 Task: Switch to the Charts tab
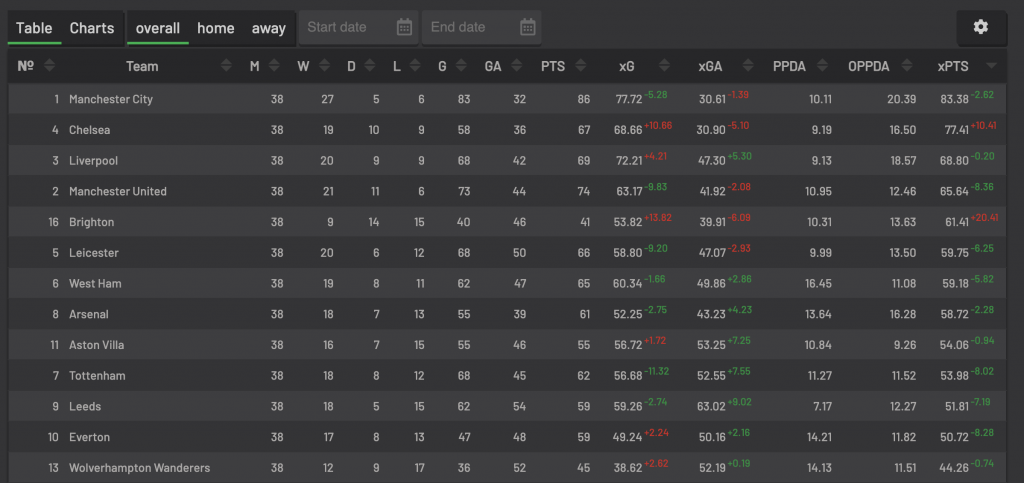coord(91,28)
